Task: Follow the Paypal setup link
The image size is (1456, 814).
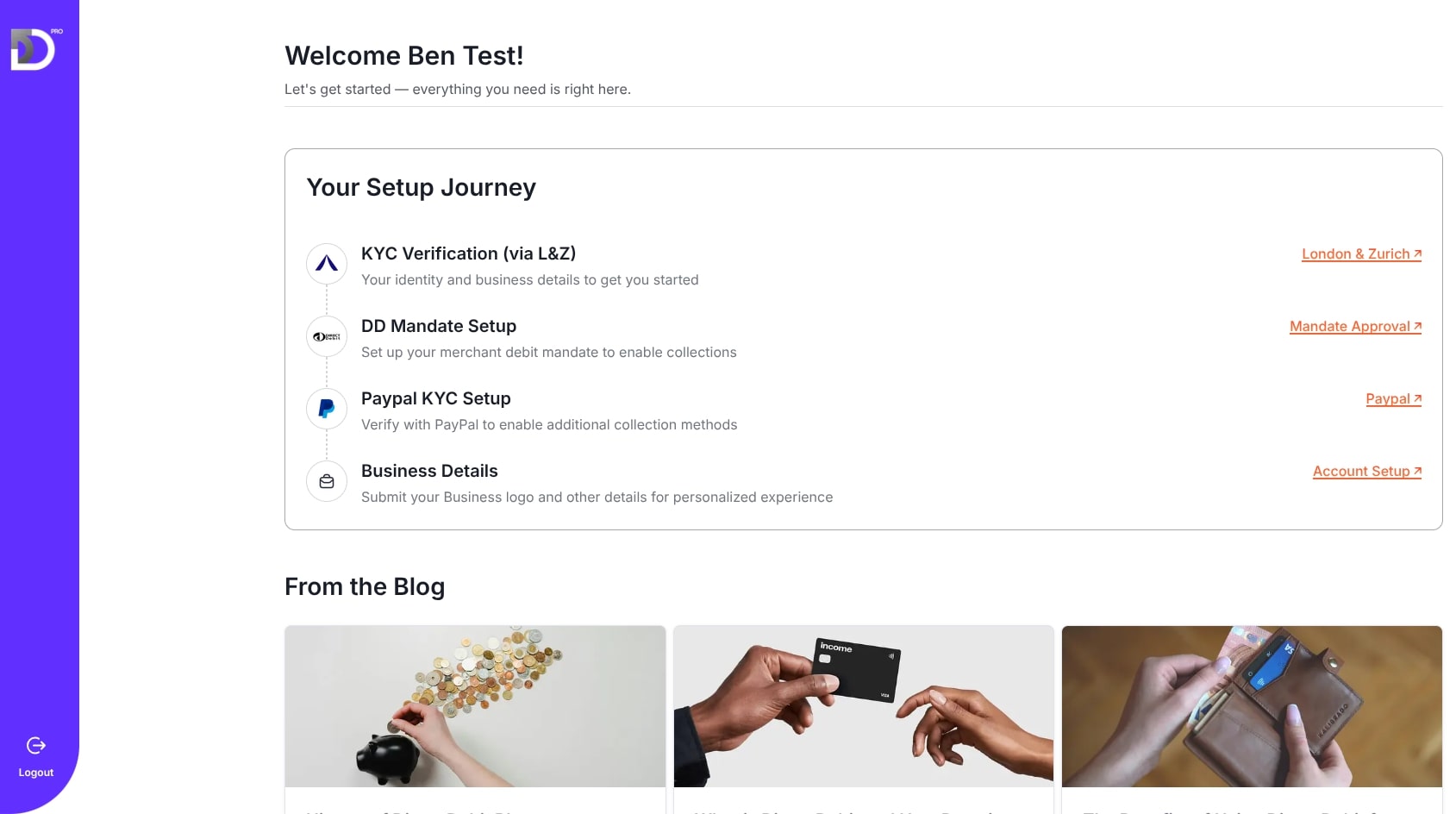Action: 1393,398
